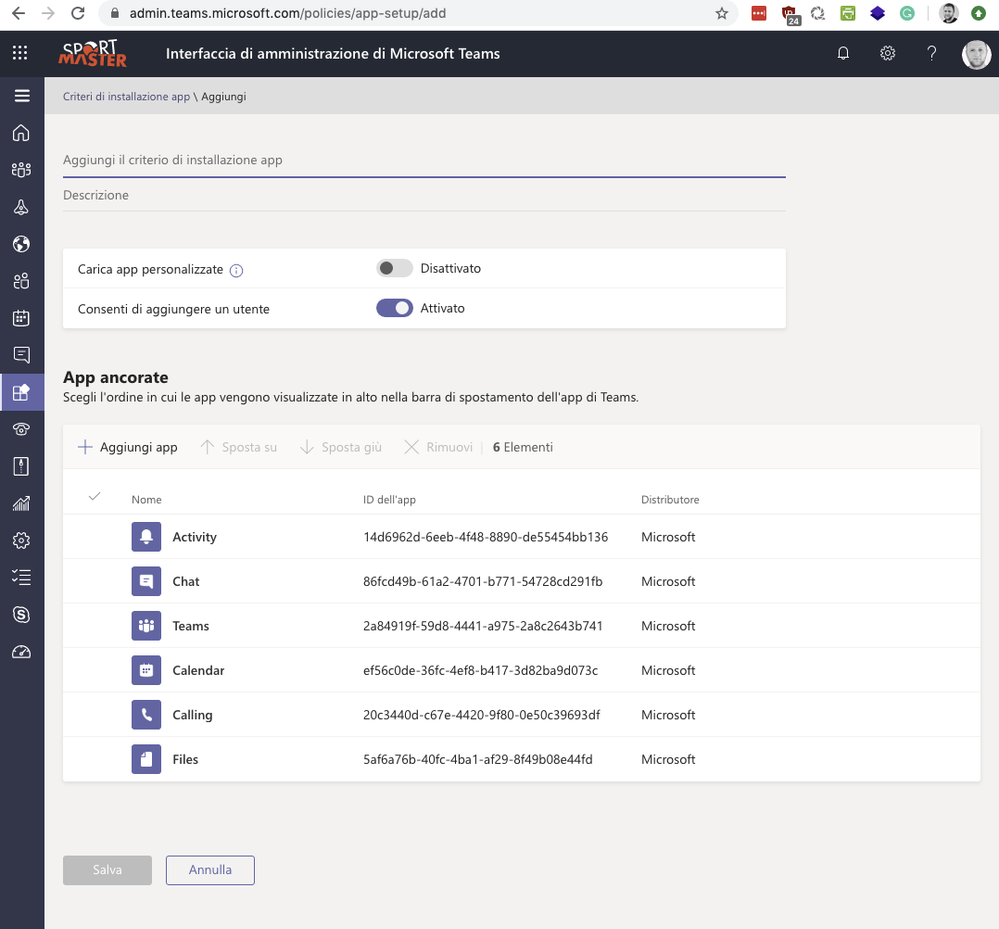The height and width of the screenshot is (929, 999).
Task: Open the Analytics and reports chart icon
Action: click(21, 503)
